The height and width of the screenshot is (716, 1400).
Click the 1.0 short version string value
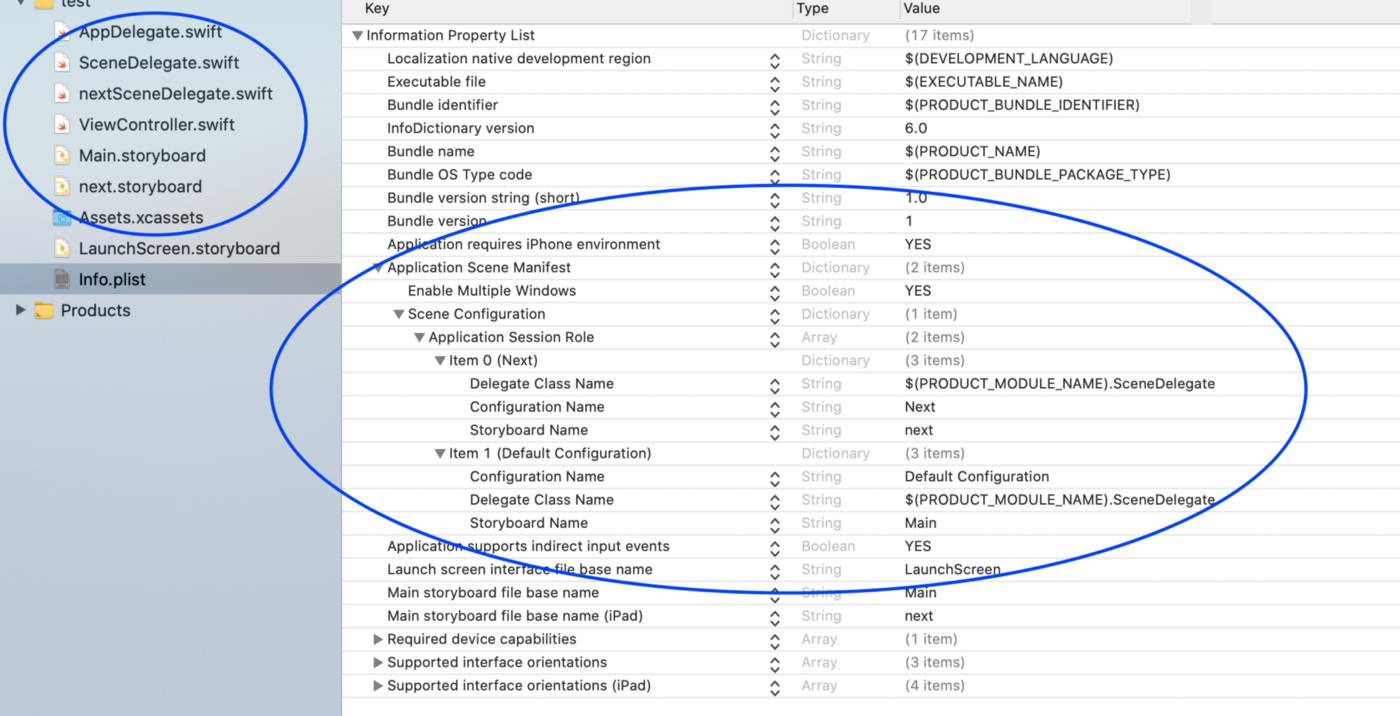tap(916, 198)
